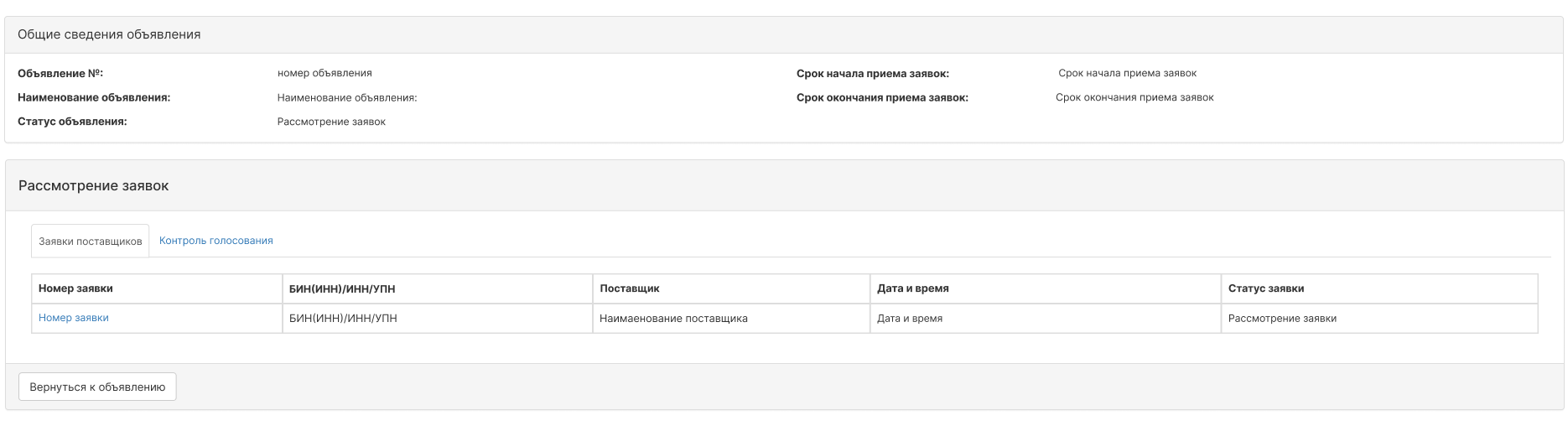Click the Наименование объявления bold label
The image size is (1568, 426).
pos(94,97)
